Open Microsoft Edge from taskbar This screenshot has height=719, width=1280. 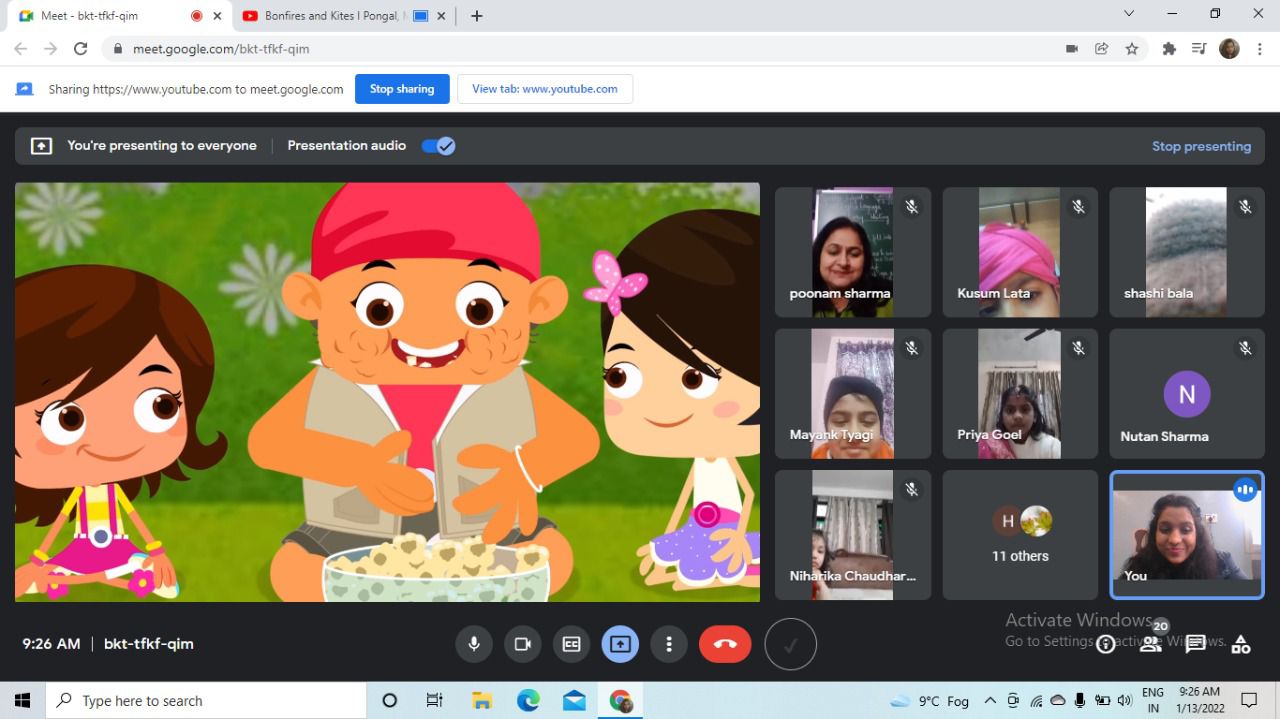pyautogui.click(x=528, y=701)
